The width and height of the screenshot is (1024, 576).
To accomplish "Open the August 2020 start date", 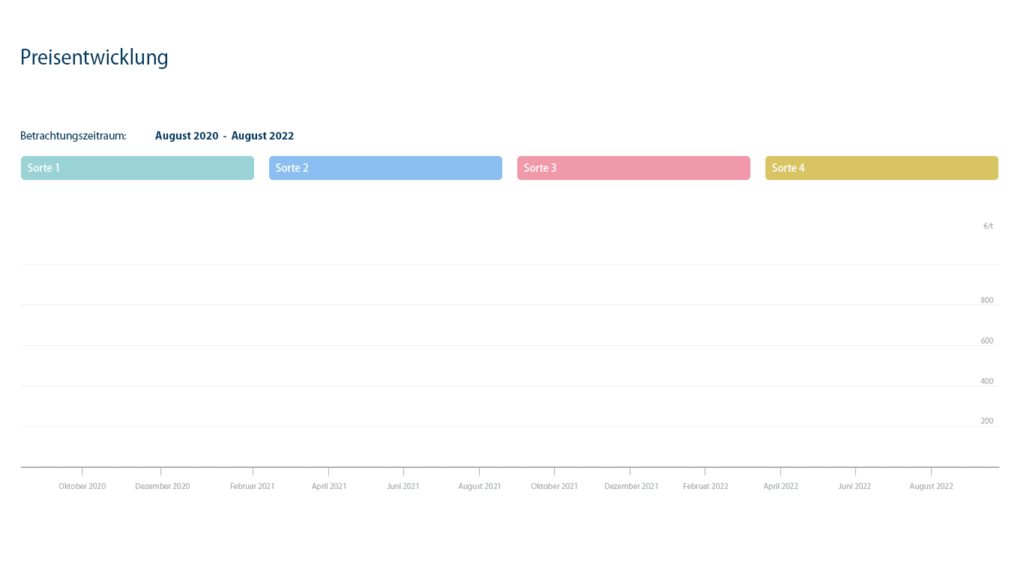I will pos(187,136).
